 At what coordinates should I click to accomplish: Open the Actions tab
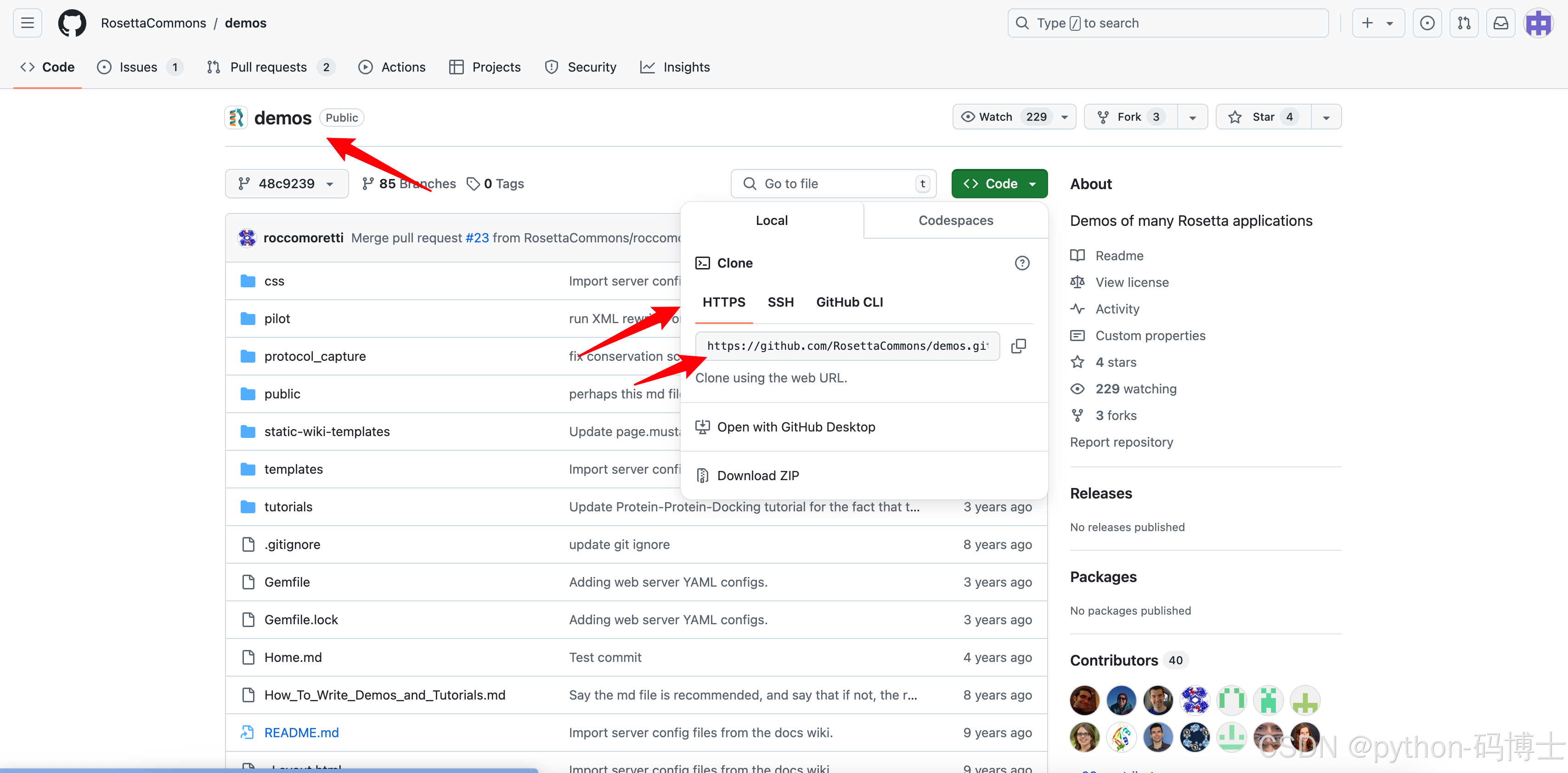click(392, 67)
